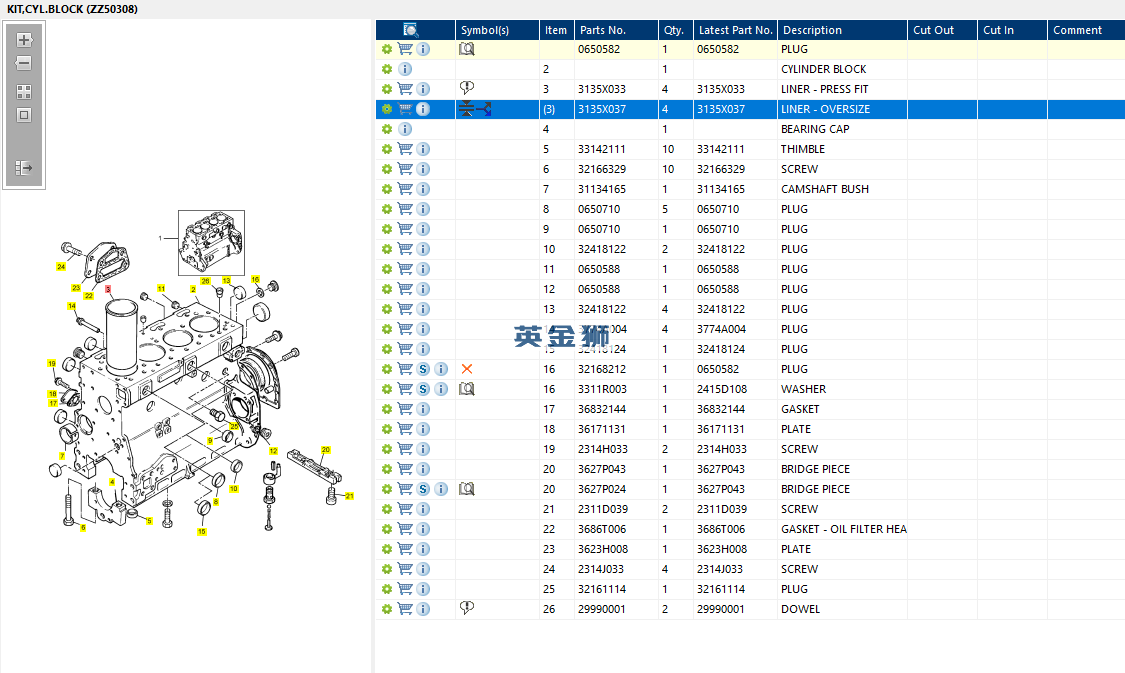The width and height of the screenshot is (1125, 673).
Task: Click the orange X symbol for part 32168212
Action: 466,369
